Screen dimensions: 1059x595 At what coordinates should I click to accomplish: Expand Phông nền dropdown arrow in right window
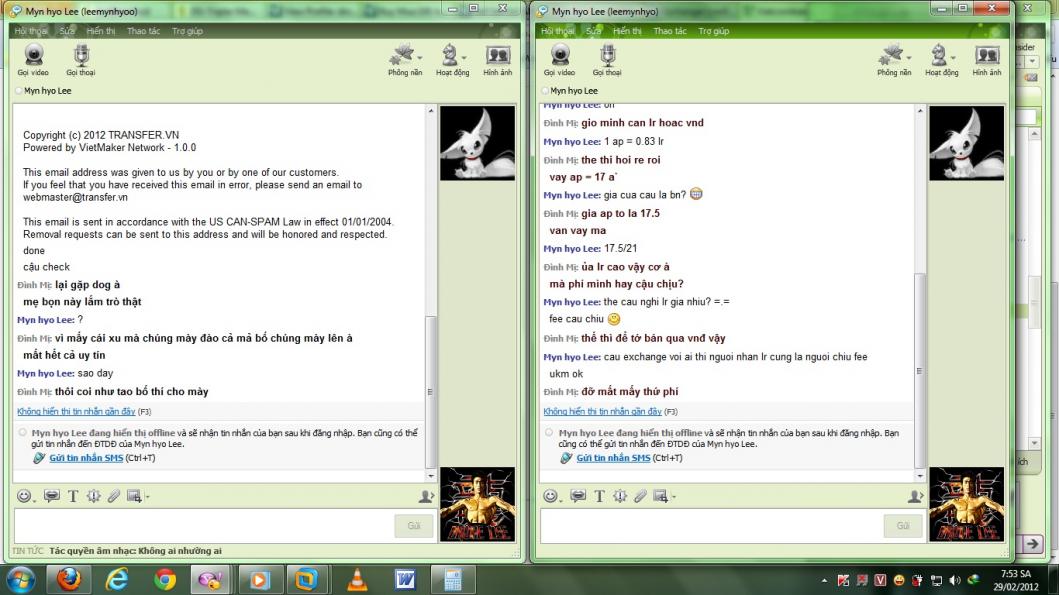[x=909, y=57]
